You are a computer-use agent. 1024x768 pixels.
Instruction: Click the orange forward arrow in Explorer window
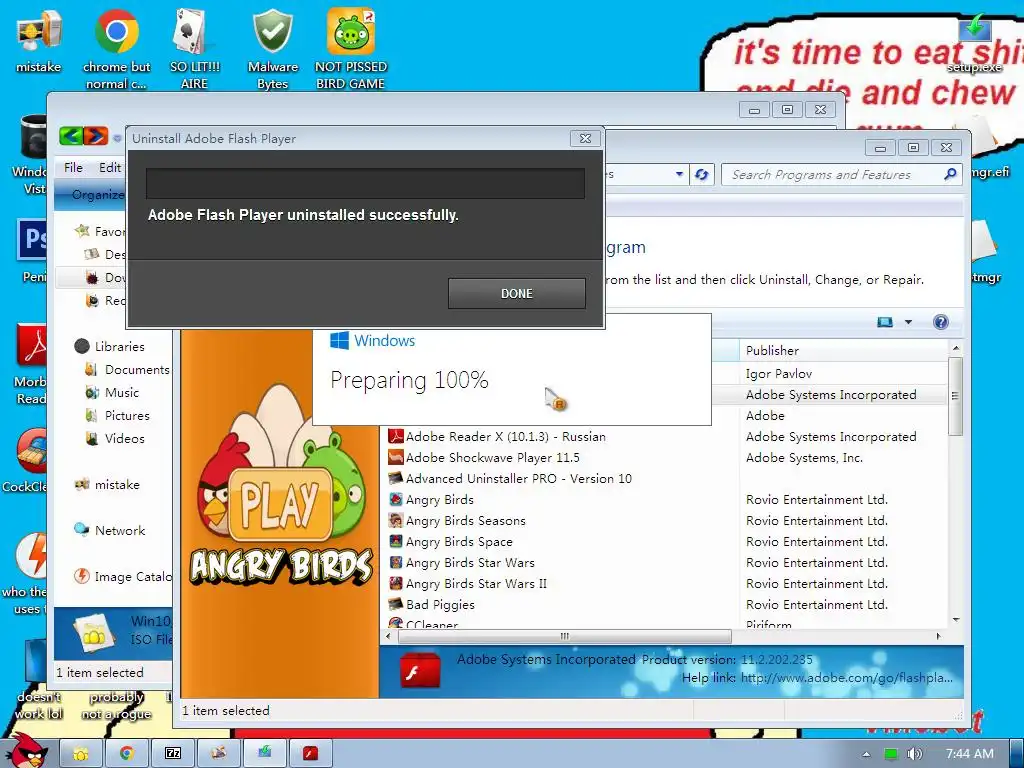95,136
